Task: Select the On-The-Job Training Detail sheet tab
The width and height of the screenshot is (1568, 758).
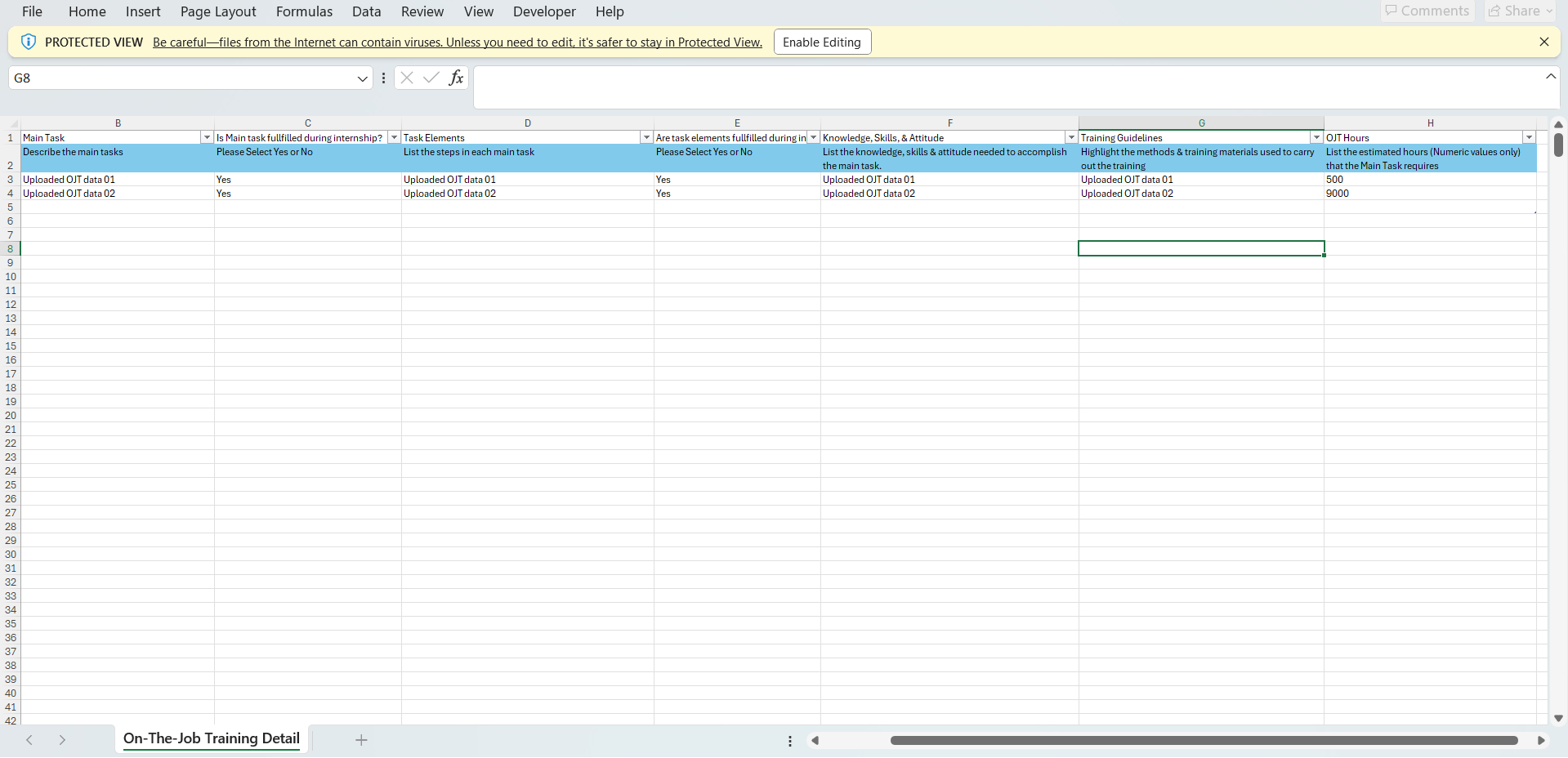Action: point(212,738)
